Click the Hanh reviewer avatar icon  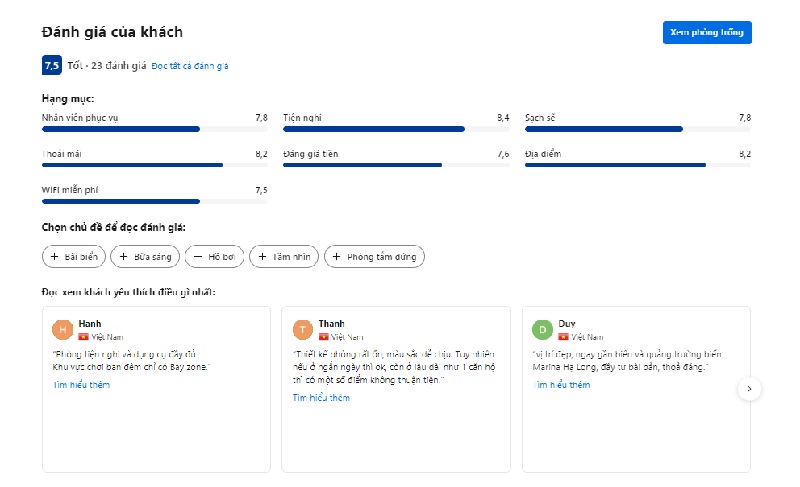click(x=62, y=330)
